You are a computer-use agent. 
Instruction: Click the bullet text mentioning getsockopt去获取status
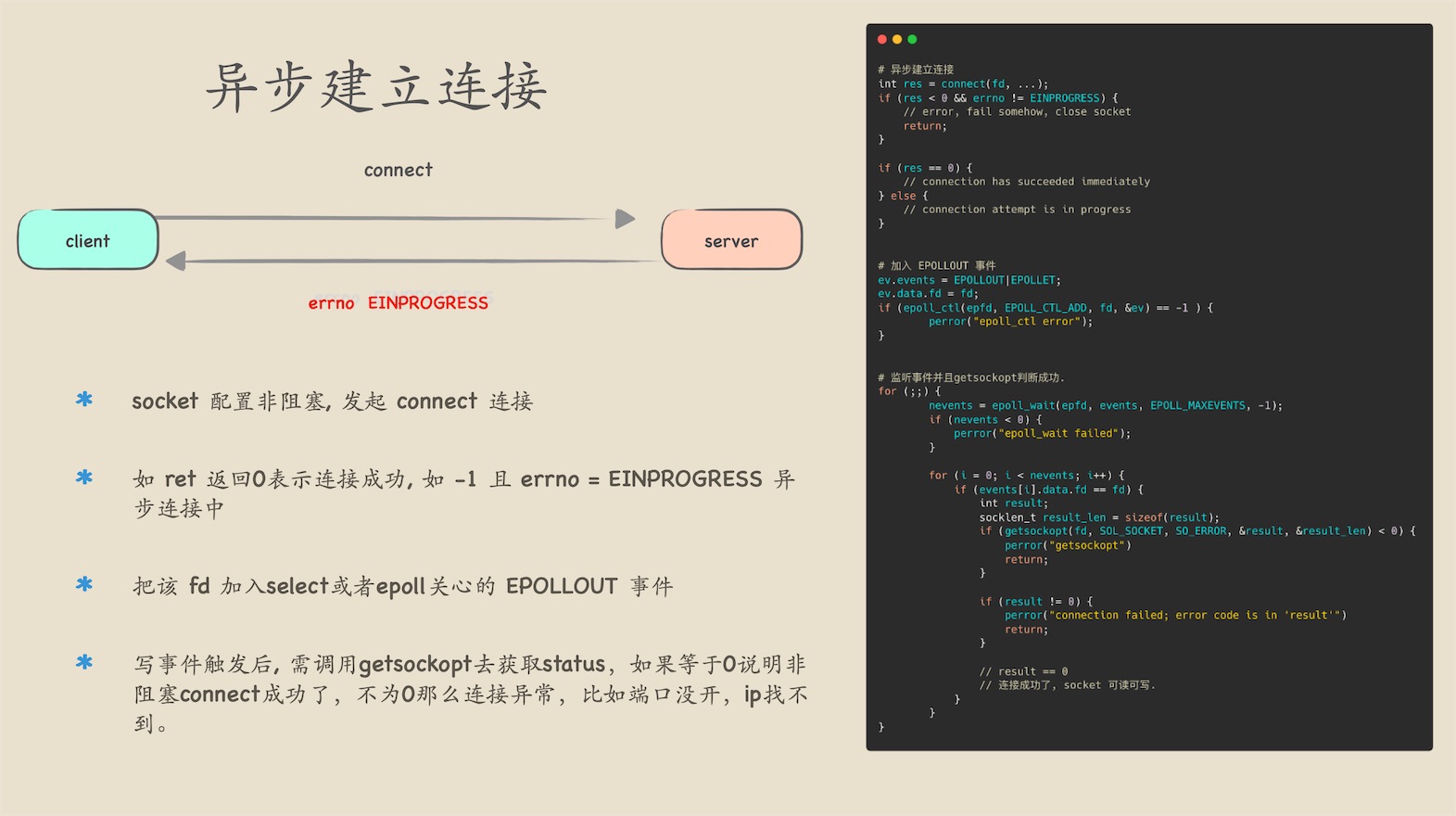[470, 665]
